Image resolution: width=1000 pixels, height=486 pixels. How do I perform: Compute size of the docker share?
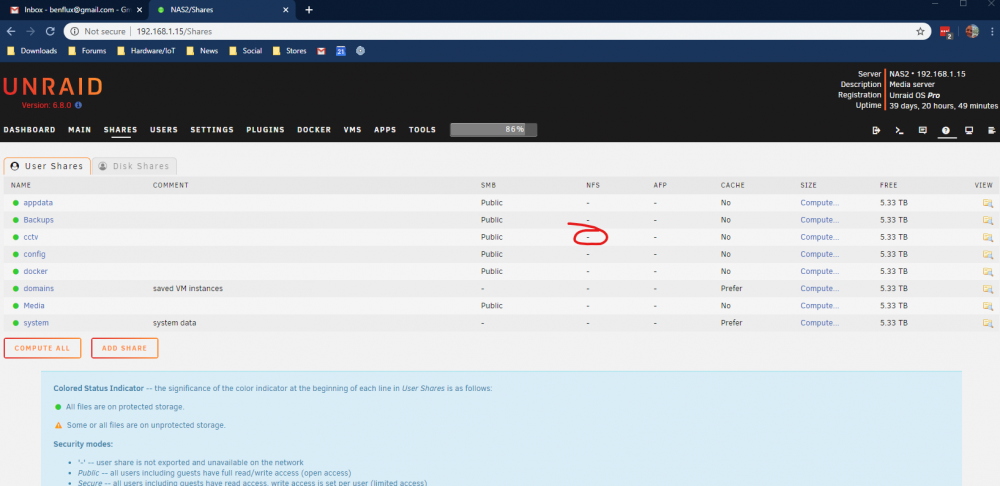tap(820, 272)
